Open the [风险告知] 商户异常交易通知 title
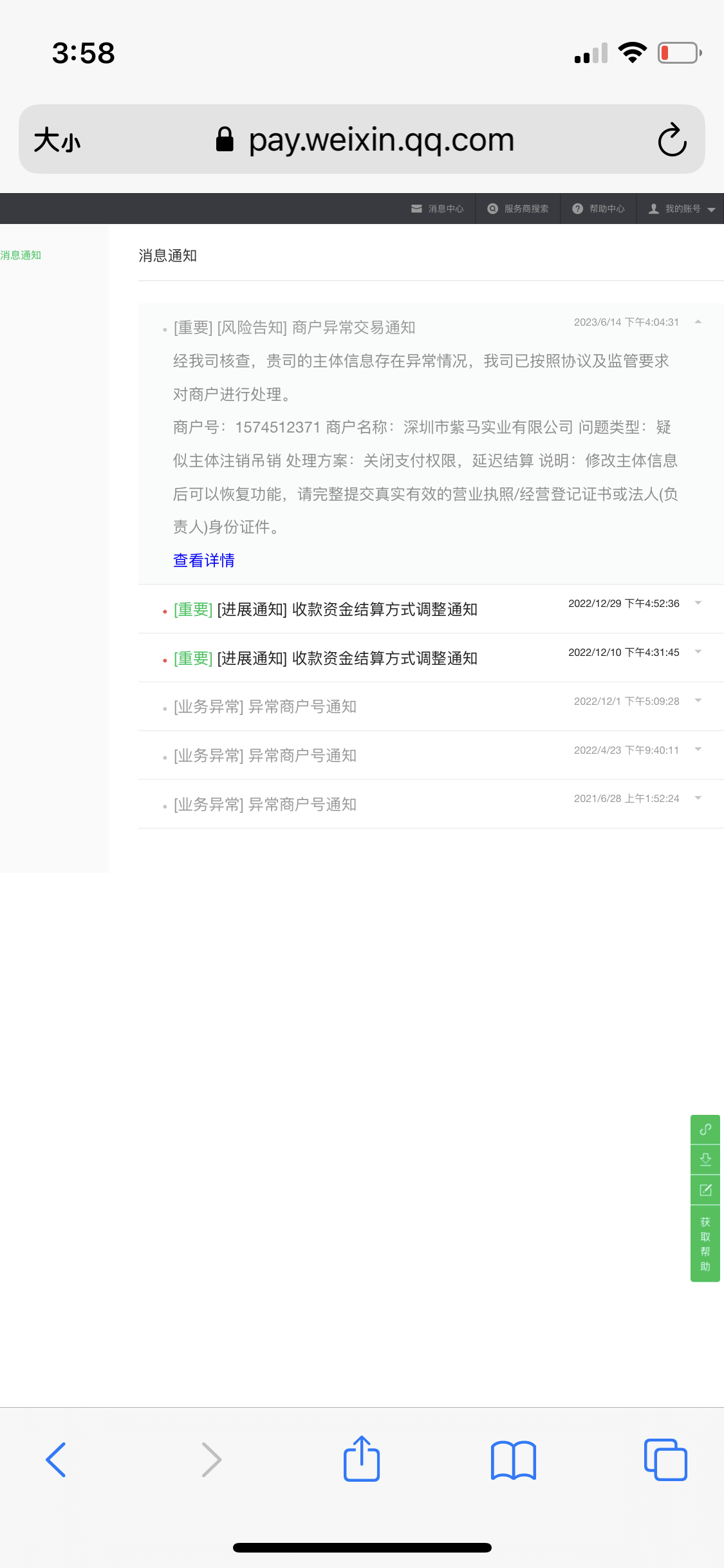Viewport: 724px width, 1568px height. click(x=295, y=328)
